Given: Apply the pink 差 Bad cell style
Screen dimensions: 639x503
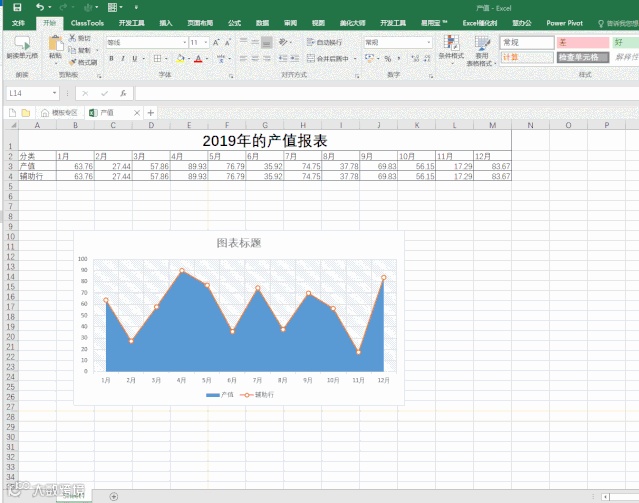Looking at the screenshot, I should 583,42.
